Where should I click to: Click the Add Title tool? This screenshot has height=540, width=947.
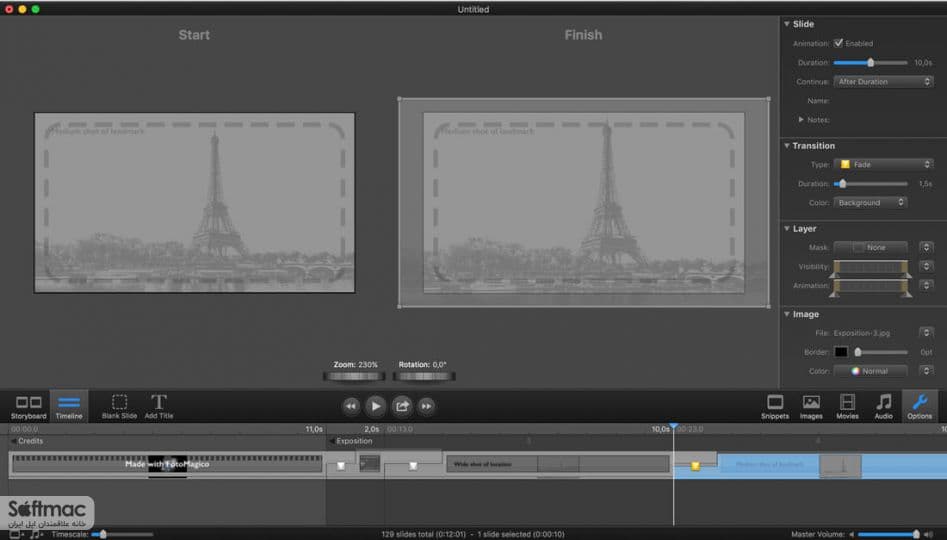[x=159, y=407]
